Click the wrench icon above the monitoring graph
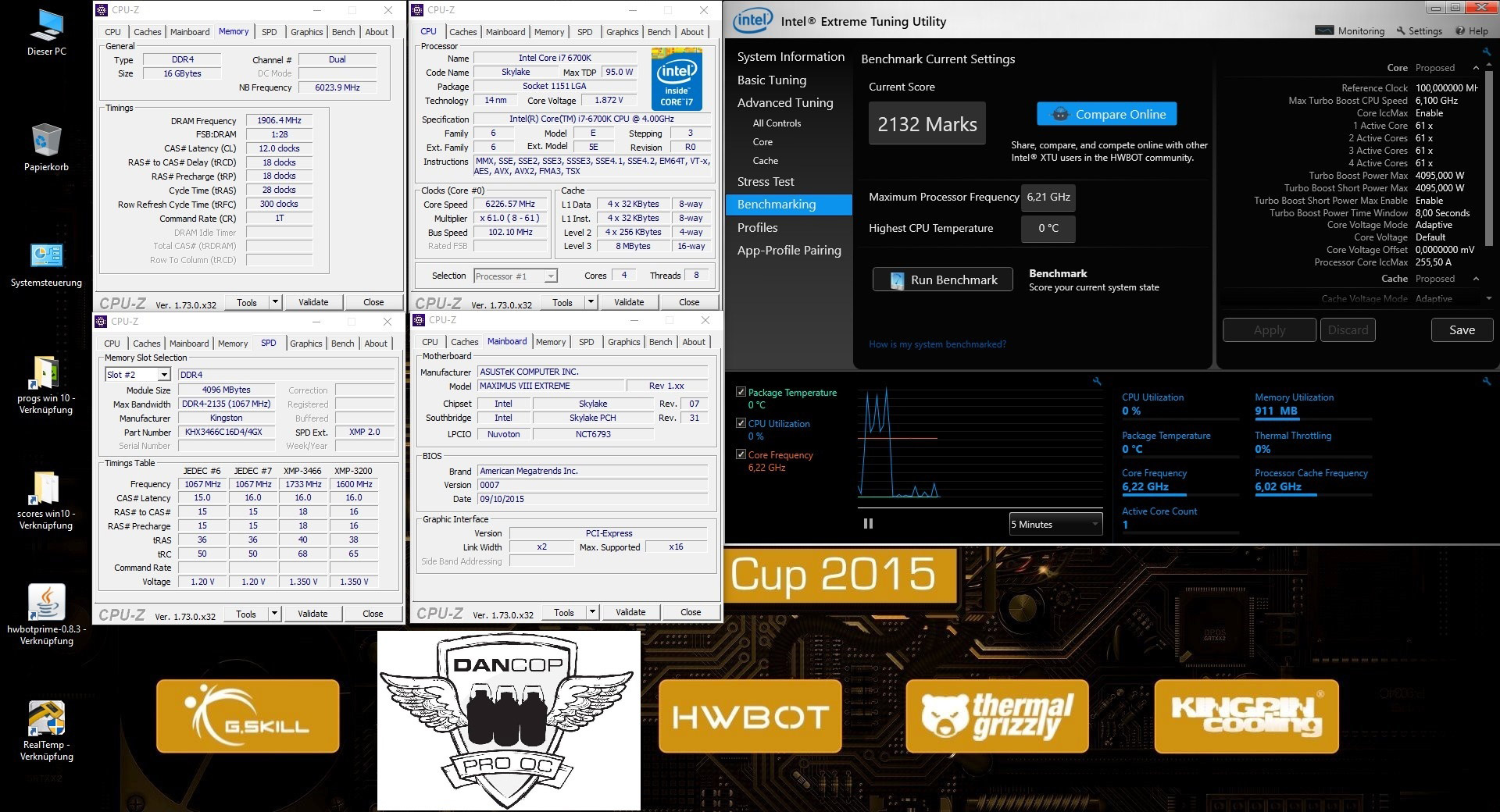 click(x=1097, y=381)
